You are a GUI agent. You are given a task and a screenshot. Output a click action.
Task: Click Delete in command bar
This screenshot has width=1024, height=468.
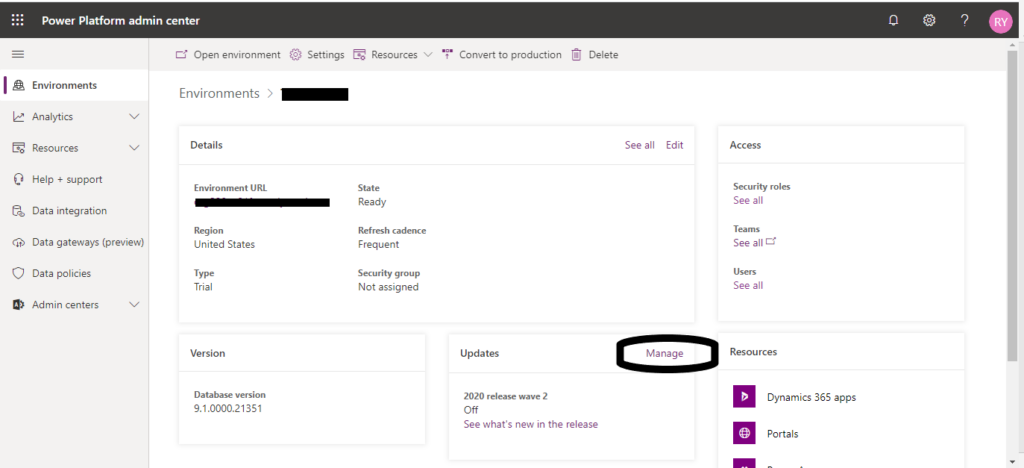595,55
